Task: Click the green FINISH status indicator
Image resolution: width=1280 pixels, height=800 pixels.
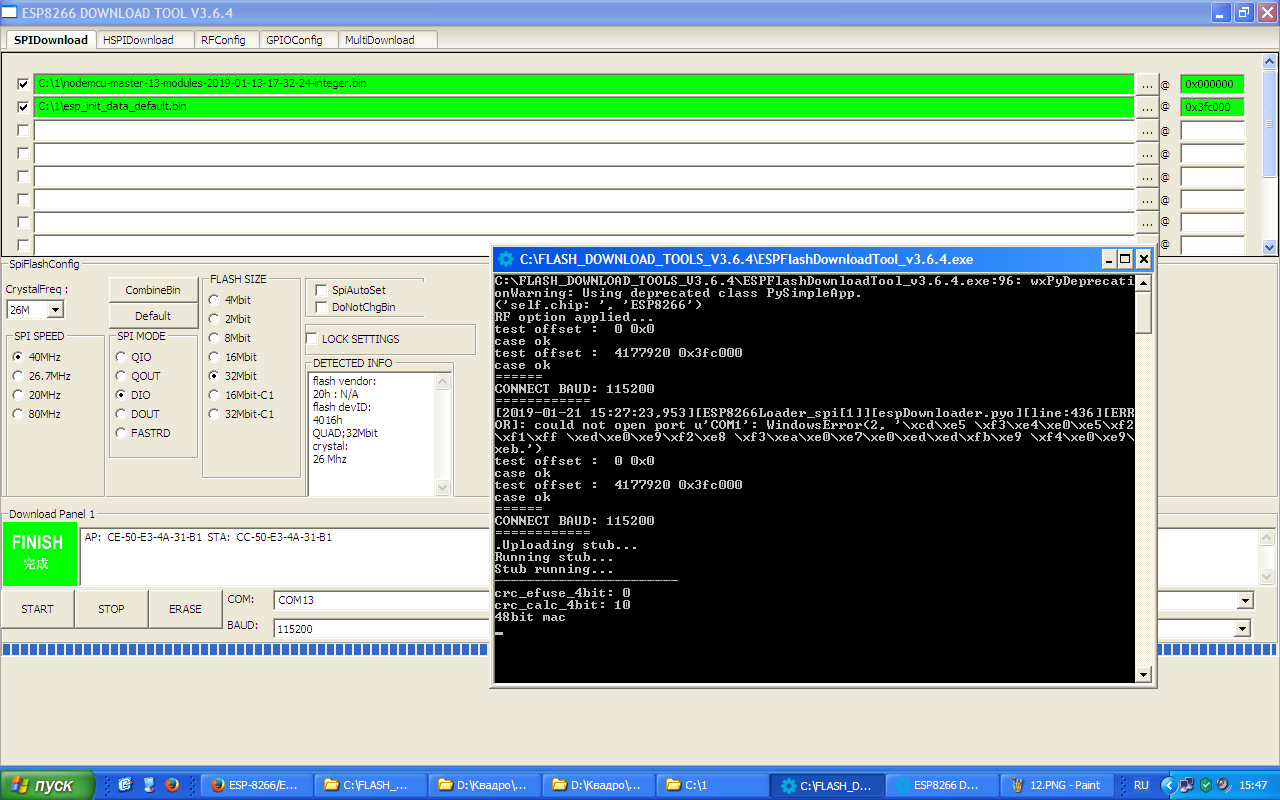Action: (x=39, y=553)
